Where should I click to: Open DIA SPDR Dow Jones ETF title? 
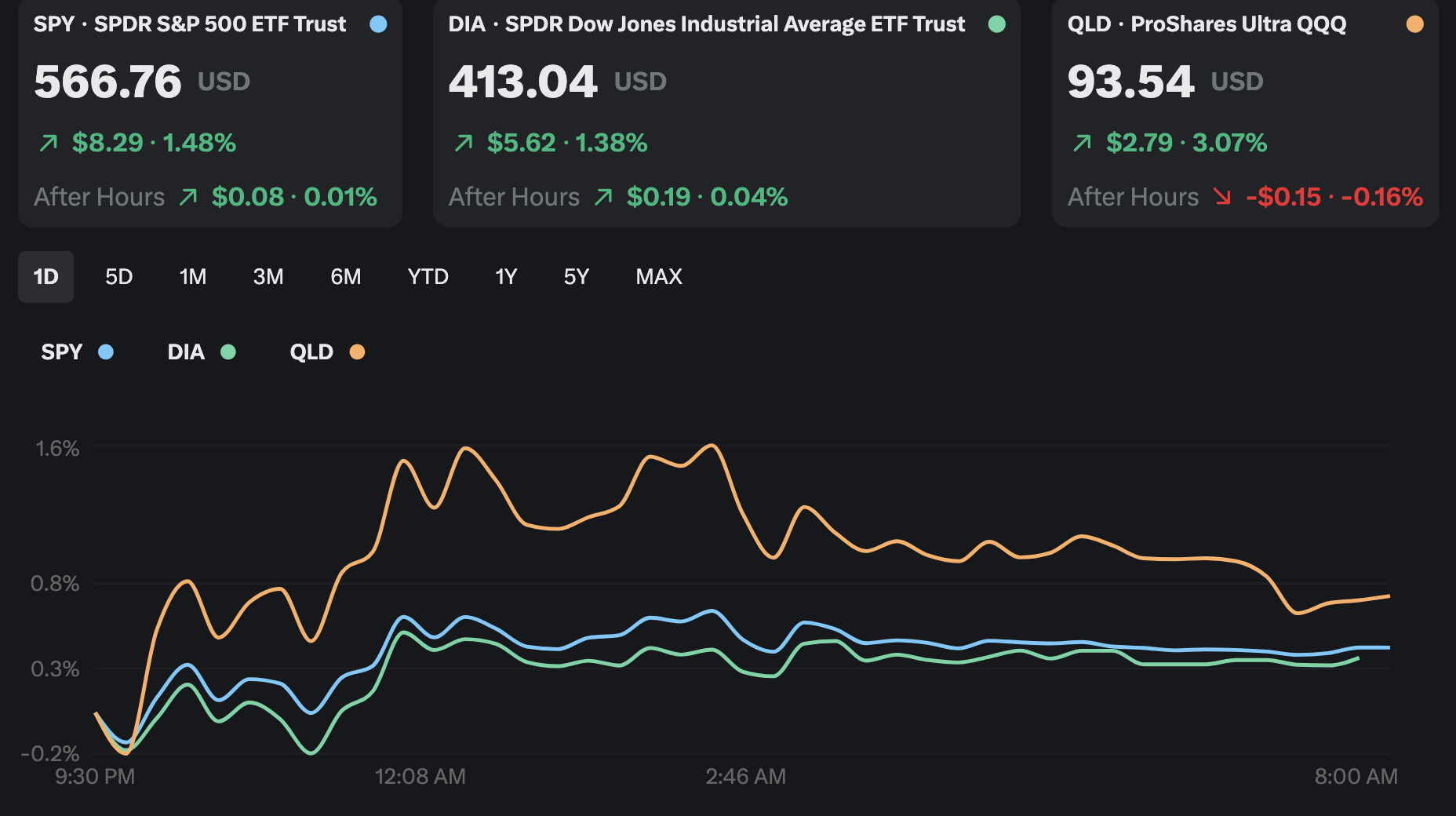(x=707, y=24)
